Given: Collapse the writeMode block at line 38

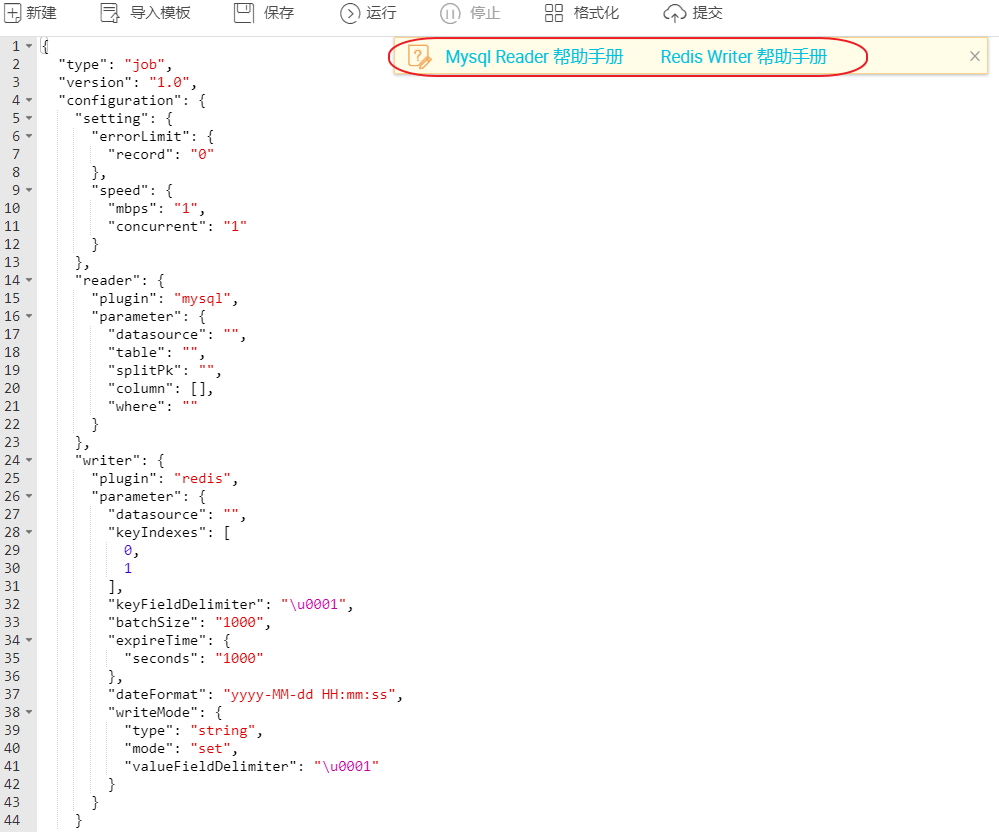Looking at the screenshot, I should [29, 712].
